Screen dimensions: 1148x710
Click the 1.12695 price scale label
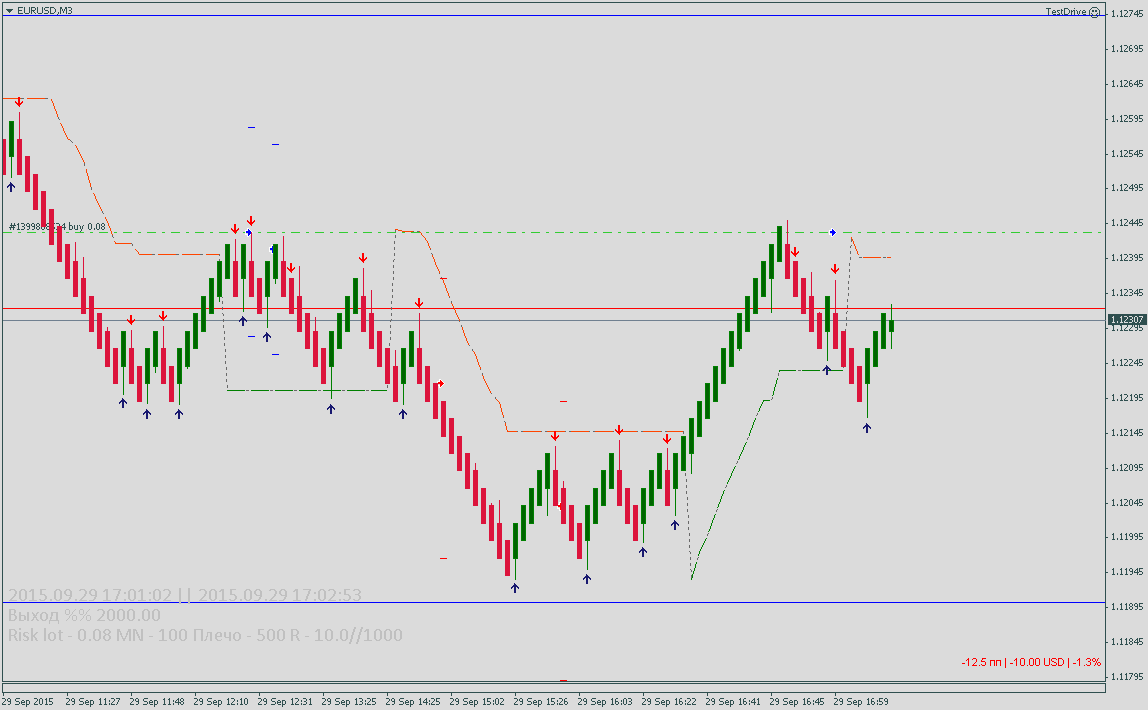pos(1127,49)
